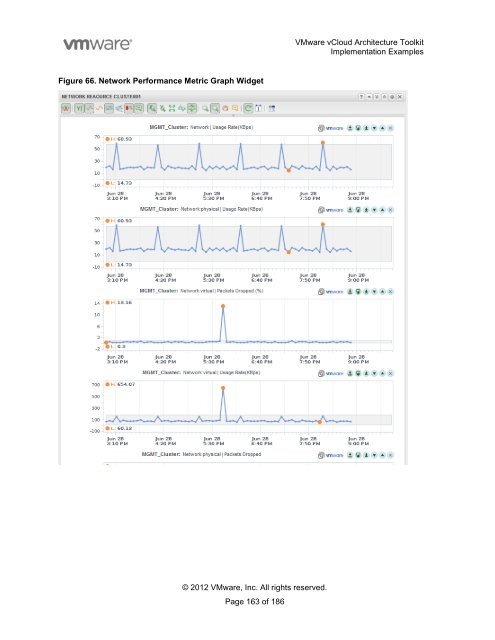Select the orange pan hand toolbar icon

[225, 108]
